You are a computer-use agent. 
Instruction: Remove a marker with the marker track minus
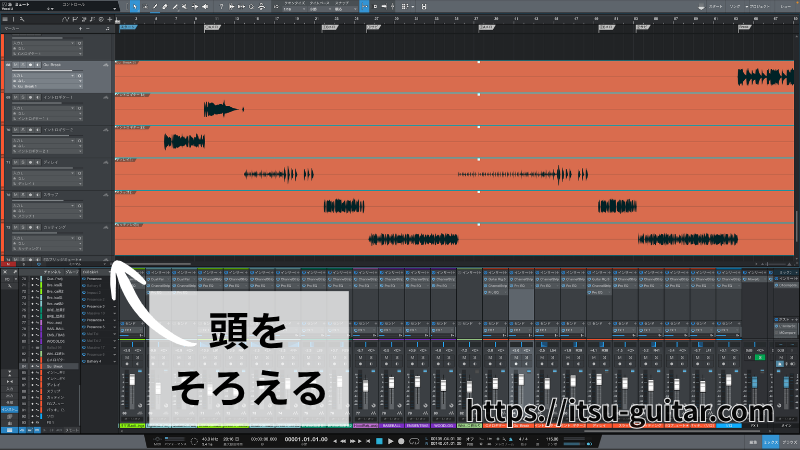(88, 29)
